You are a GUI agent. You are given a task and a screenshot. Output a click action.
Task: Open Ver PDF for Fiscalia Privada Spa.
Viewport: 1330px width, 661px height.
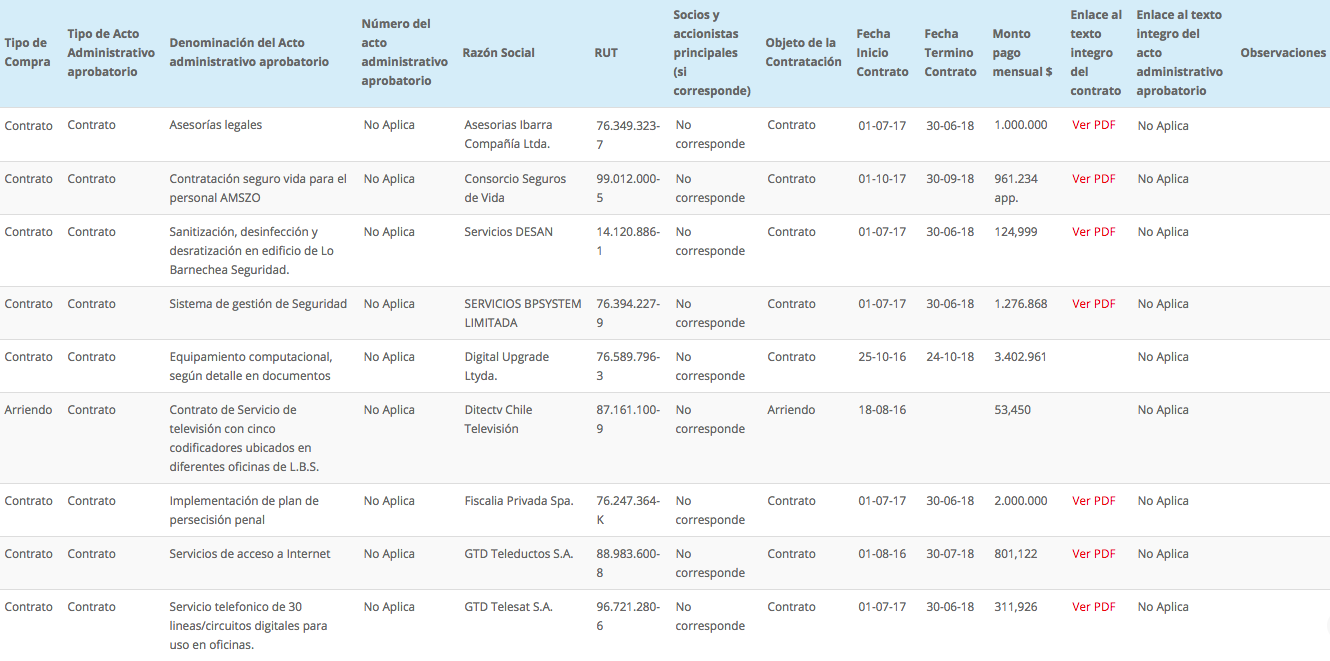pos(1093,501)
